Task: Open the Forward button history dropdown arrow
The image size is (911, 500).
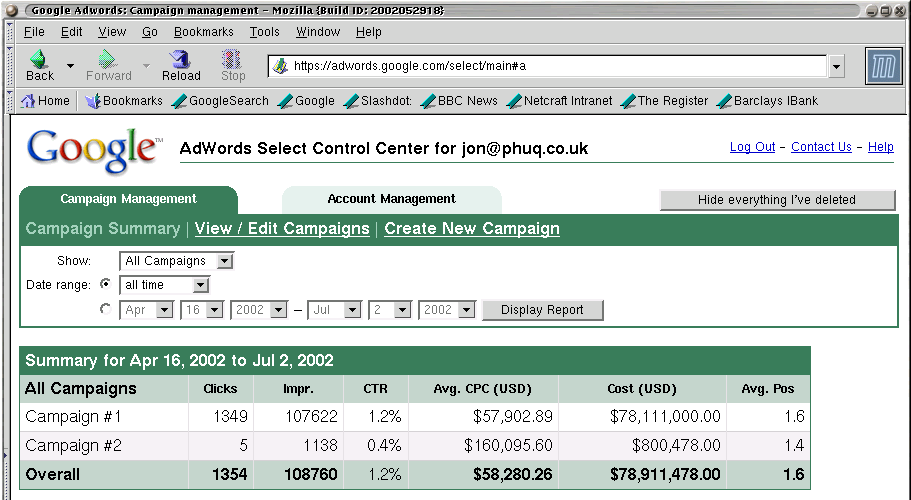Action: click(146, 66)
